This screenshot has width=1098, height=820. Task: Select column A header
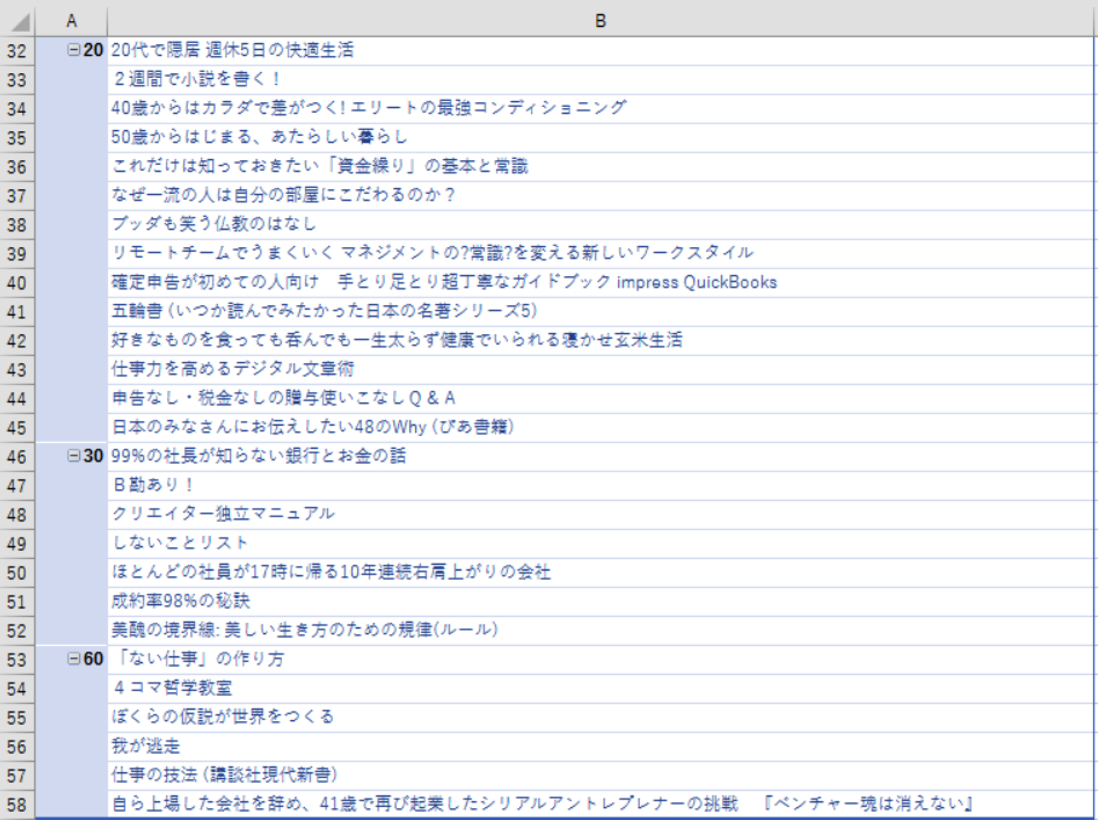coord(71,21)
